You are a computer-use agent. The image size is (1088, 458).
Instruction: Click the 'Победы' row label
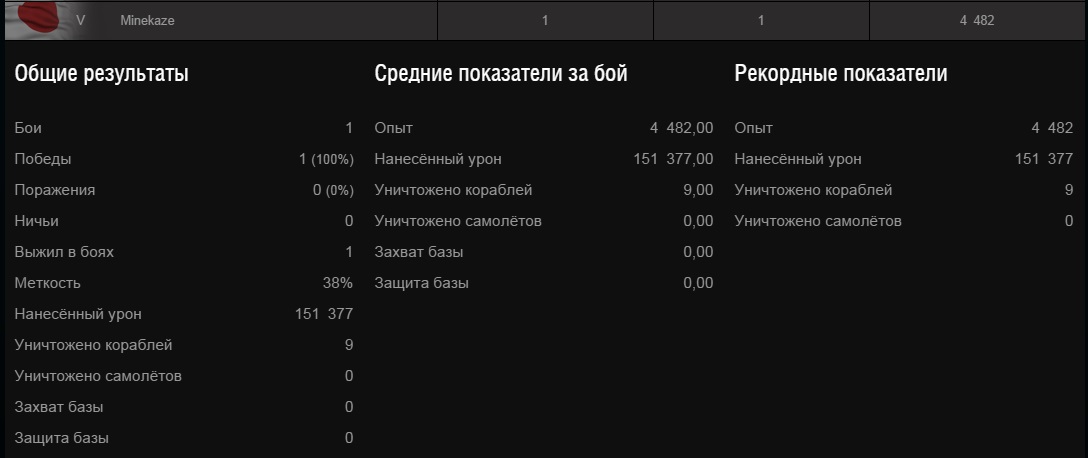[43, 159]
